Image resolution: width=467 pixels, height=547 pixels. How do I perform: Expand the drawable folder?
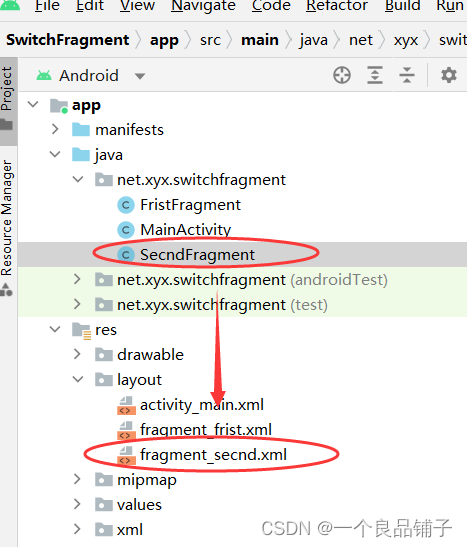tap(77, 354)
